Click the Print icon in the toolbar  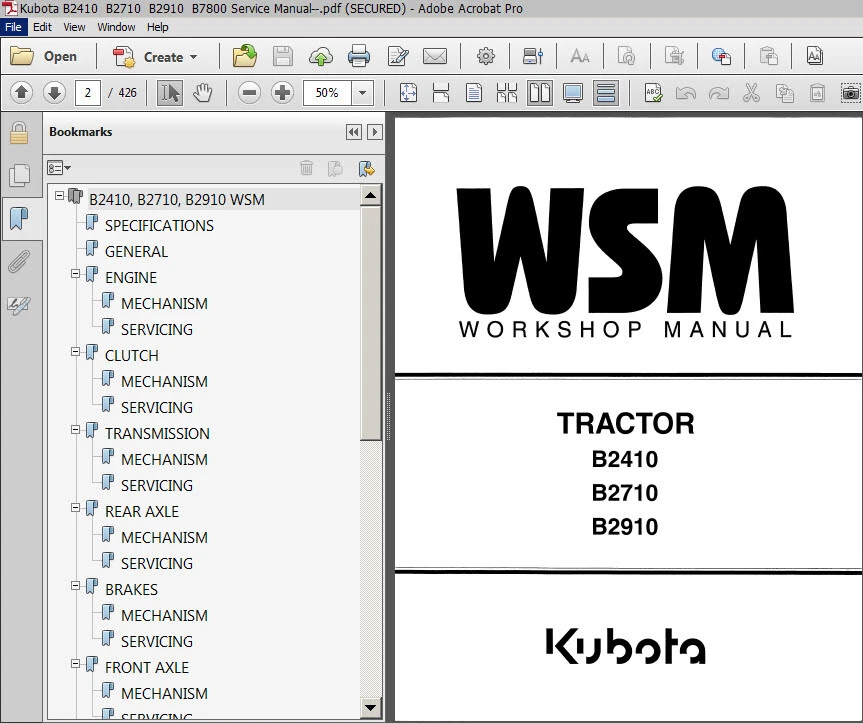(359, 57)
